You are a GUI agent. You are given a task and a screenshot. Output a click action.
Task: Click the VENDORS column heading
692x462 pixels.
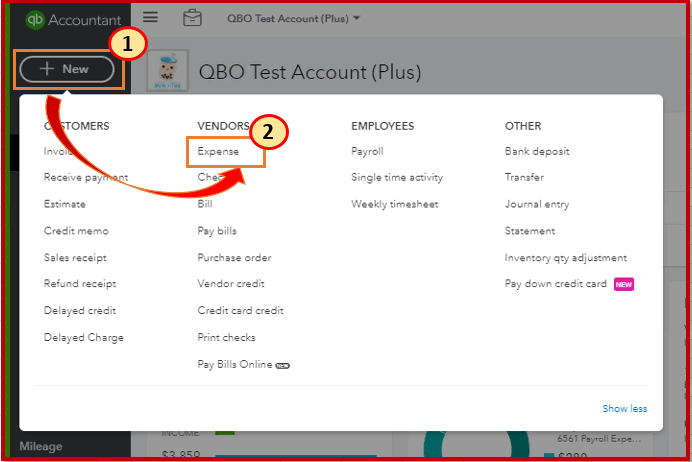pyautogui.click(x=223, y=126)
